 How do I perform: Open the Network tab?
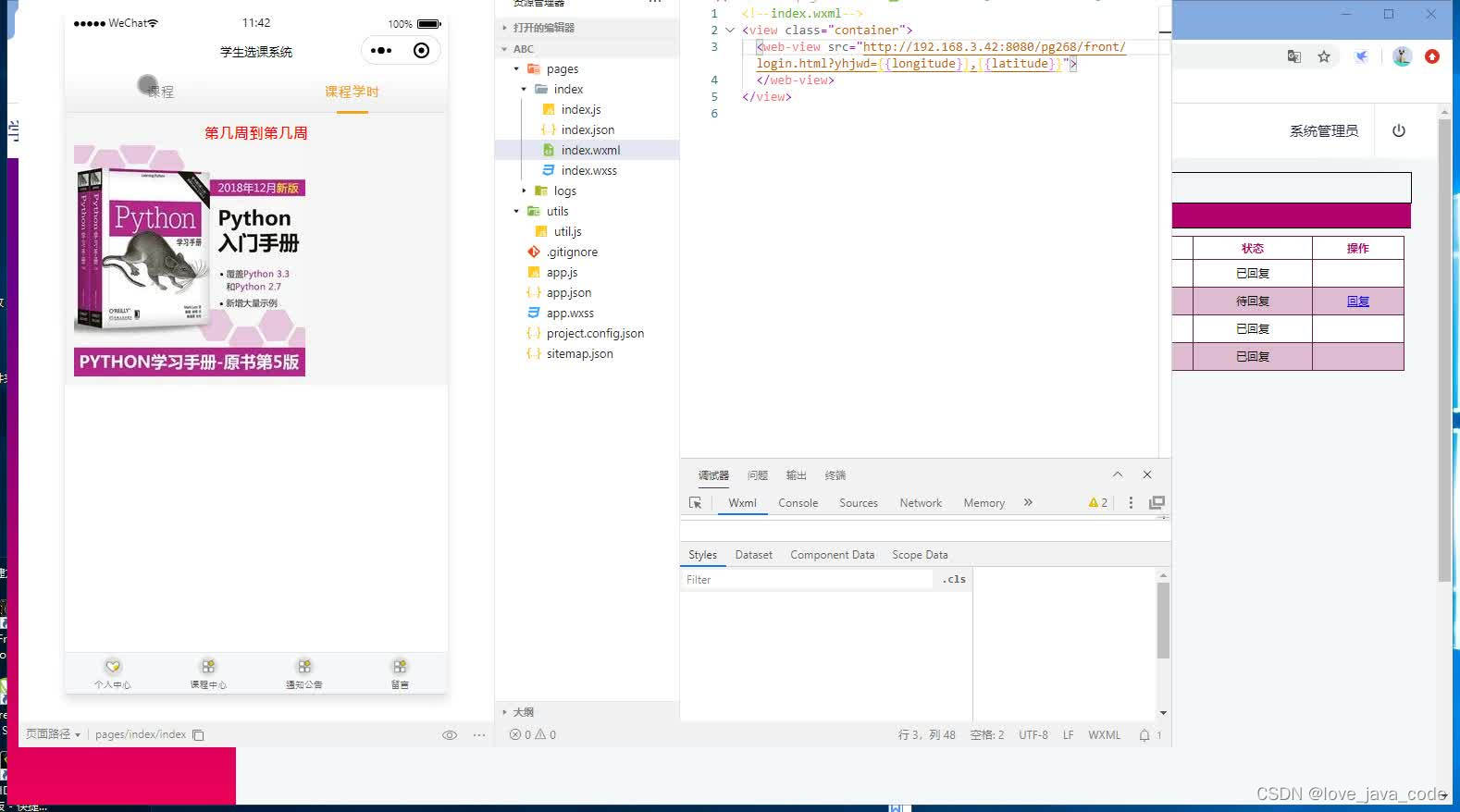[x=921, y=503]
